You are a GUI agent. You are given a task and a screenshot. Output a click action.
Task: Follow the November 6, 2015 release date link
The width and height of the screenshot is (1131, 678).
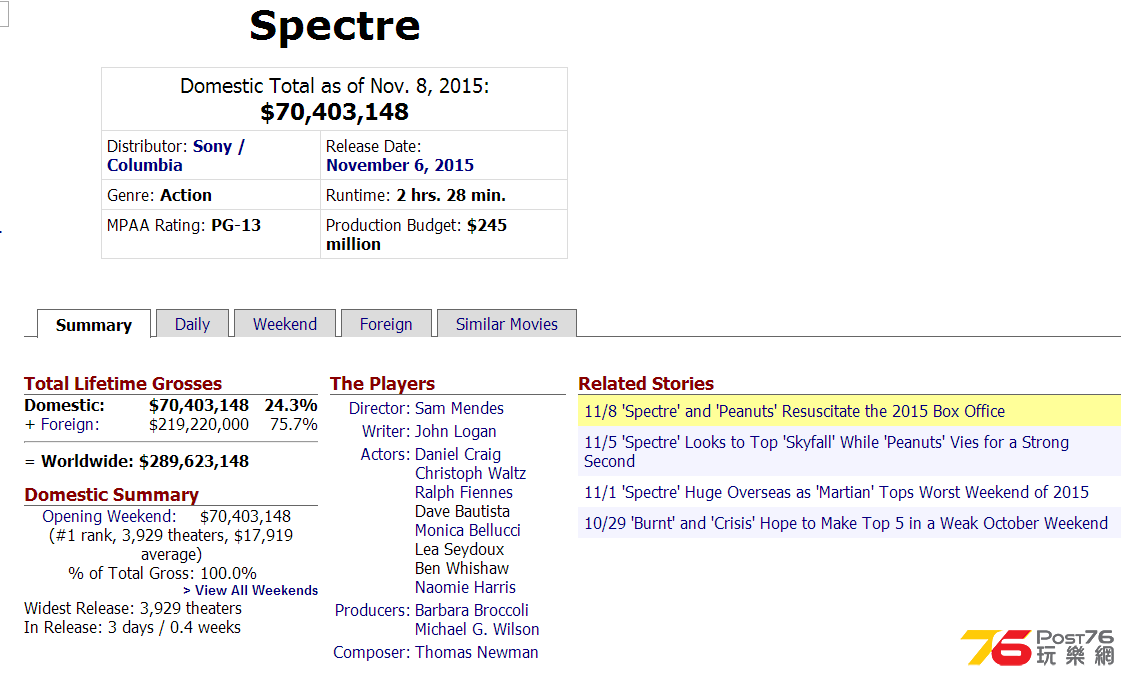(400, 165)
